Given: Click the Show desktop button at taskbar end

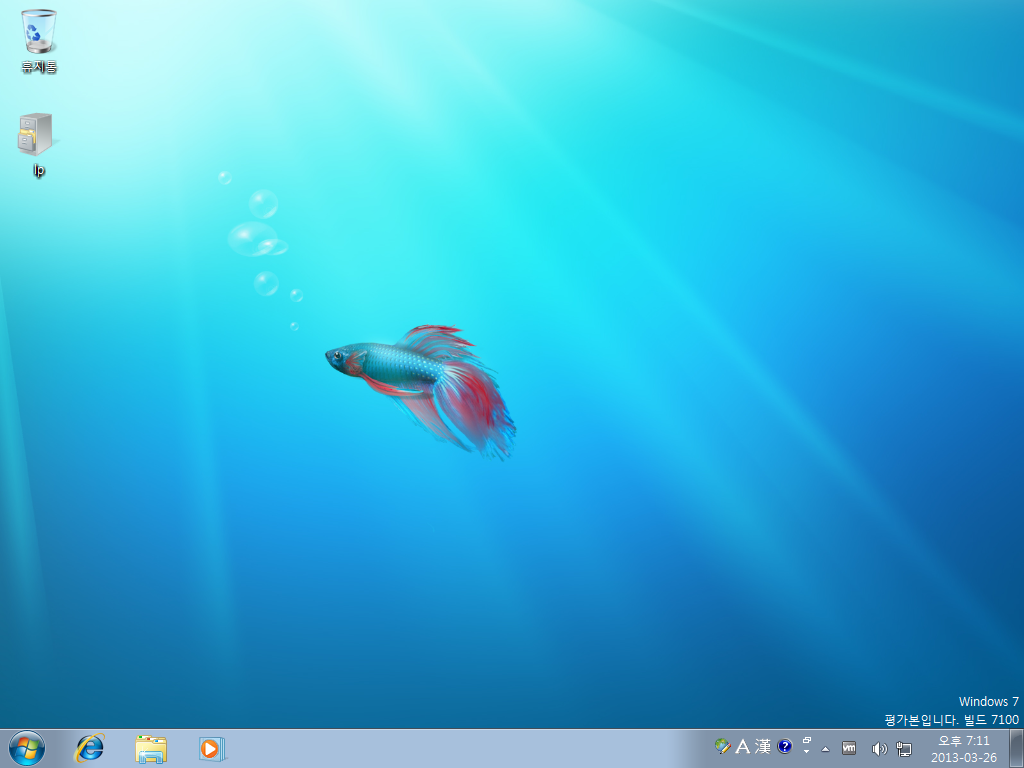Looking at the screenshot, I should click(x=1016, y=748).
